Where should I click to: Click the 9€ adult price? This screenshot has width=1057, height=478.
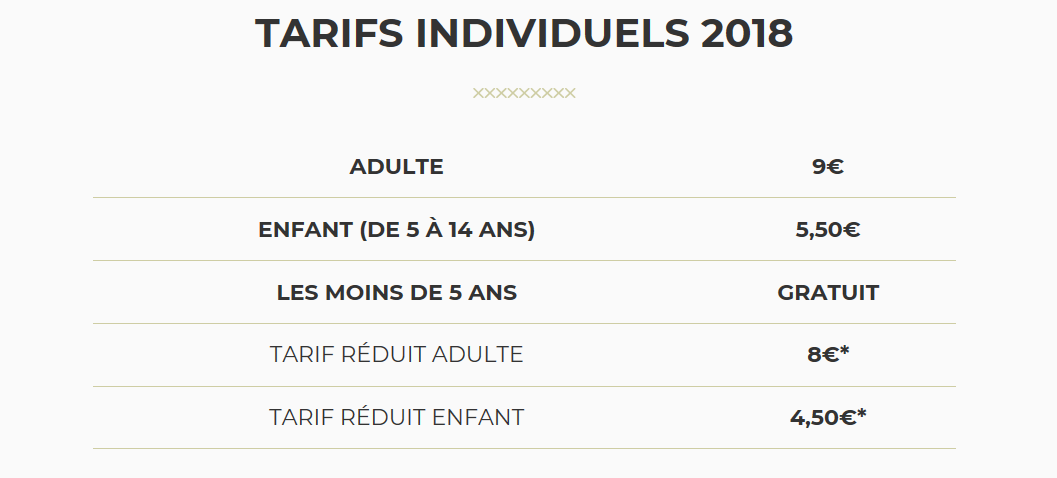coord(828,167)
